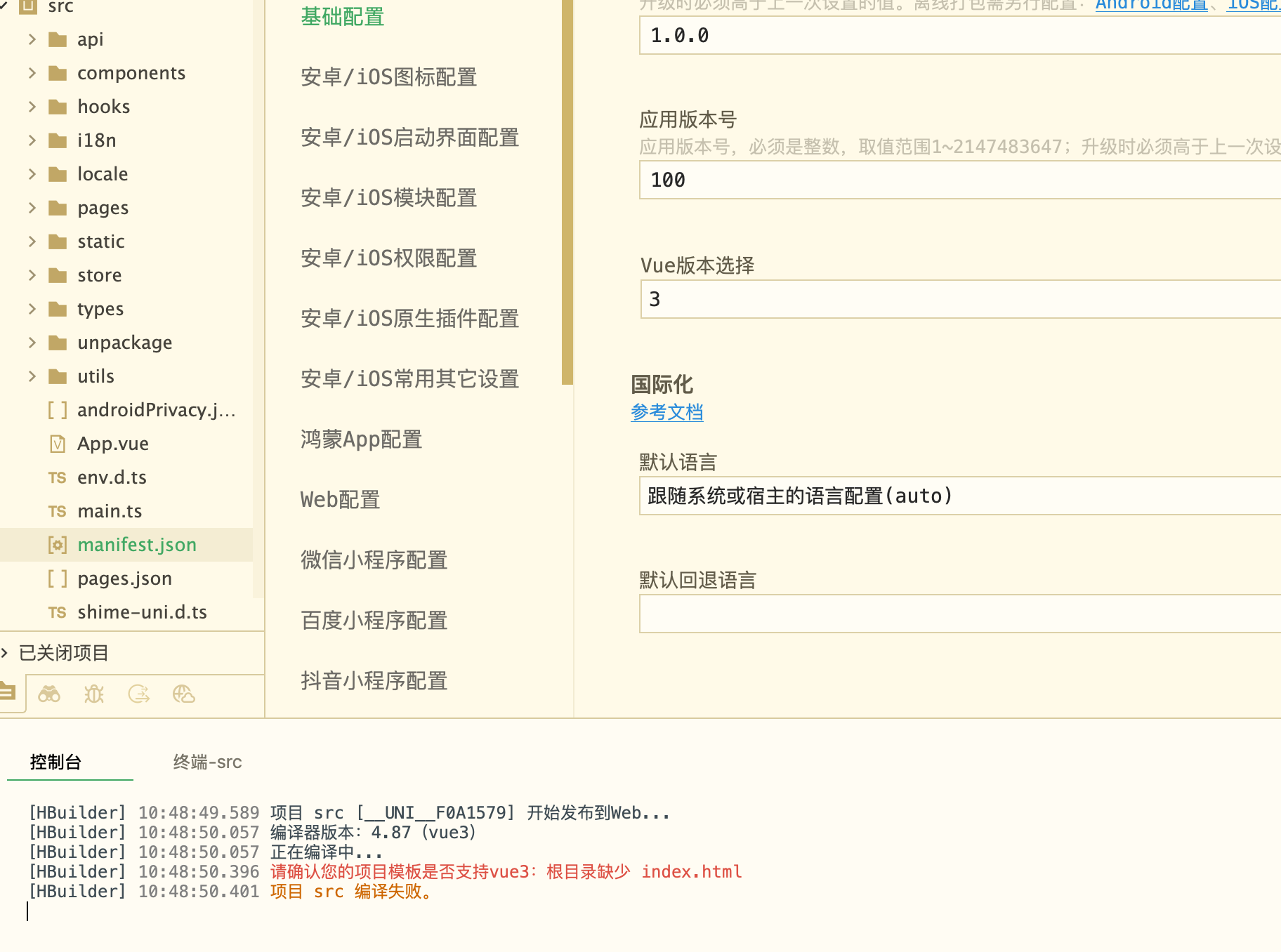The image size is (1281, 952).
Task: Open the 参考文档 link
Action: pos(666,412)
